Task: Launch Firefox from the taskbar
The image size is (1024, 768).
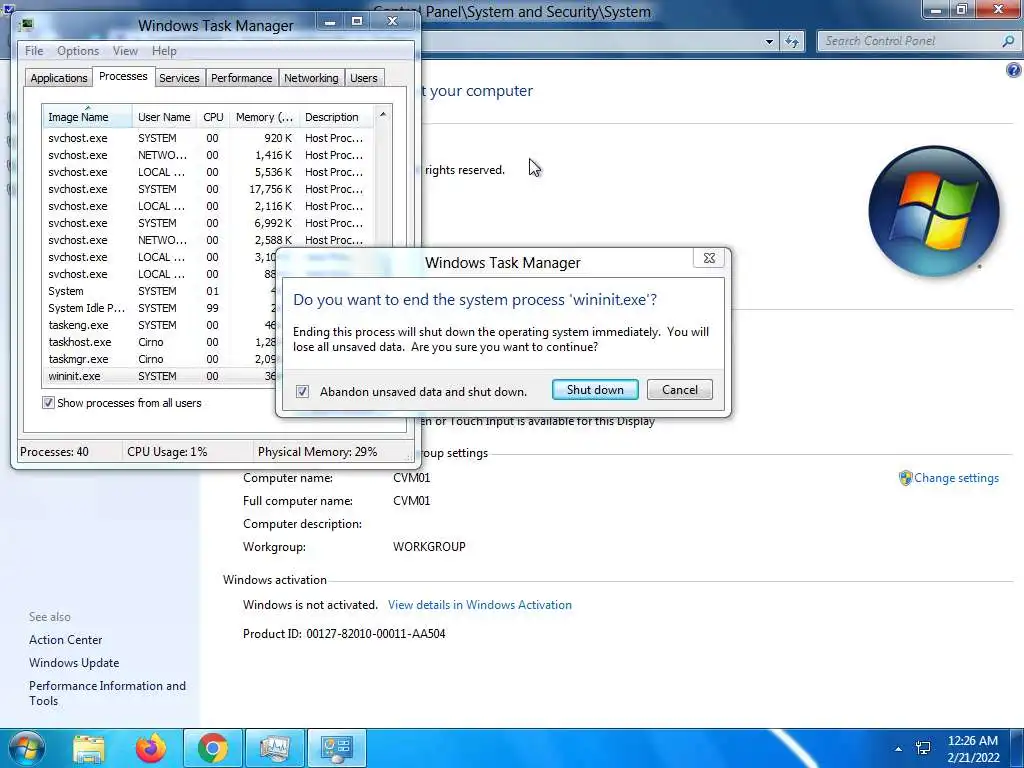Action: 151,748
